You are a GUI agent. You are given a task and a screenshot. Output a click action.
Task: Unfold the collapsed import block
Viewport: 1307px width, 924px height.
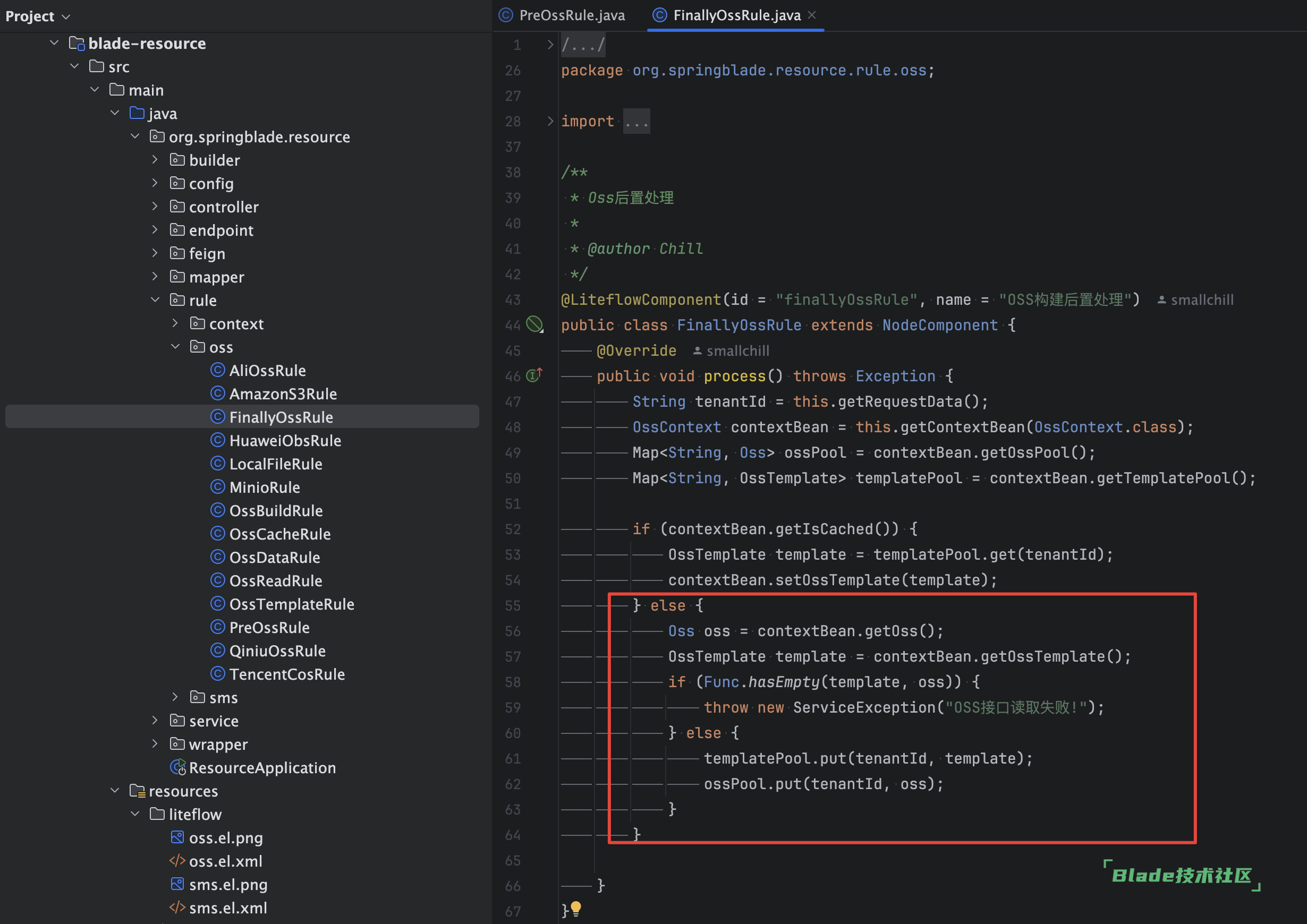click(550, 121)
